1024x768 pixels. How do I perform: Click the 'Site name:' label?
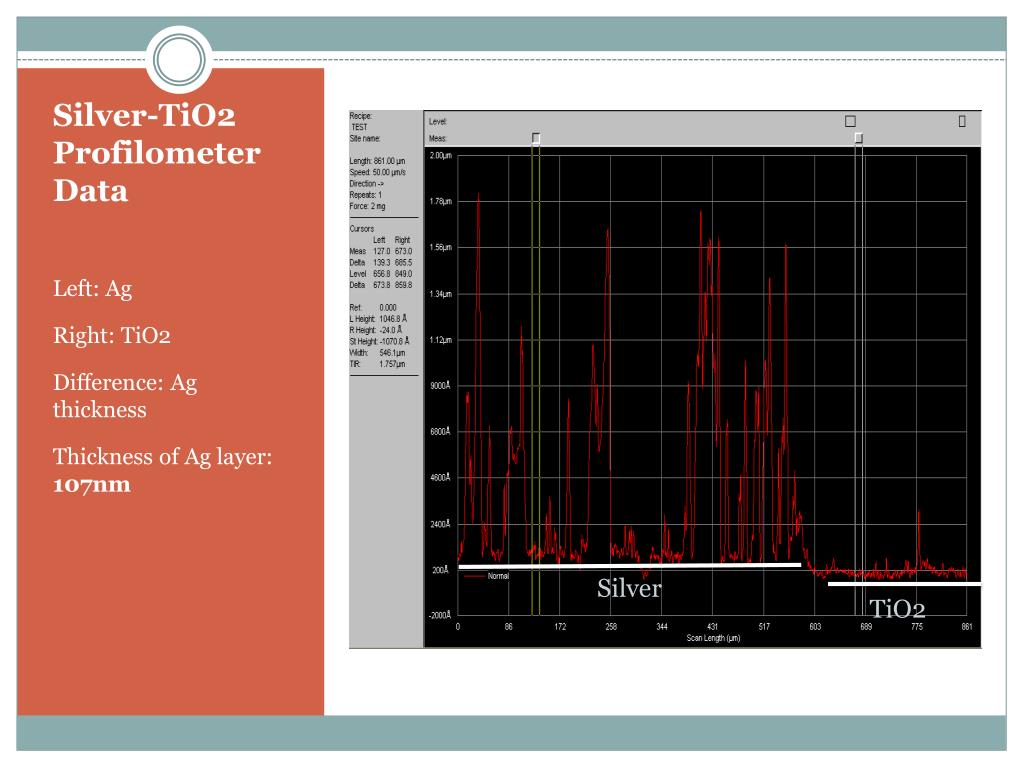click(364, 138)
